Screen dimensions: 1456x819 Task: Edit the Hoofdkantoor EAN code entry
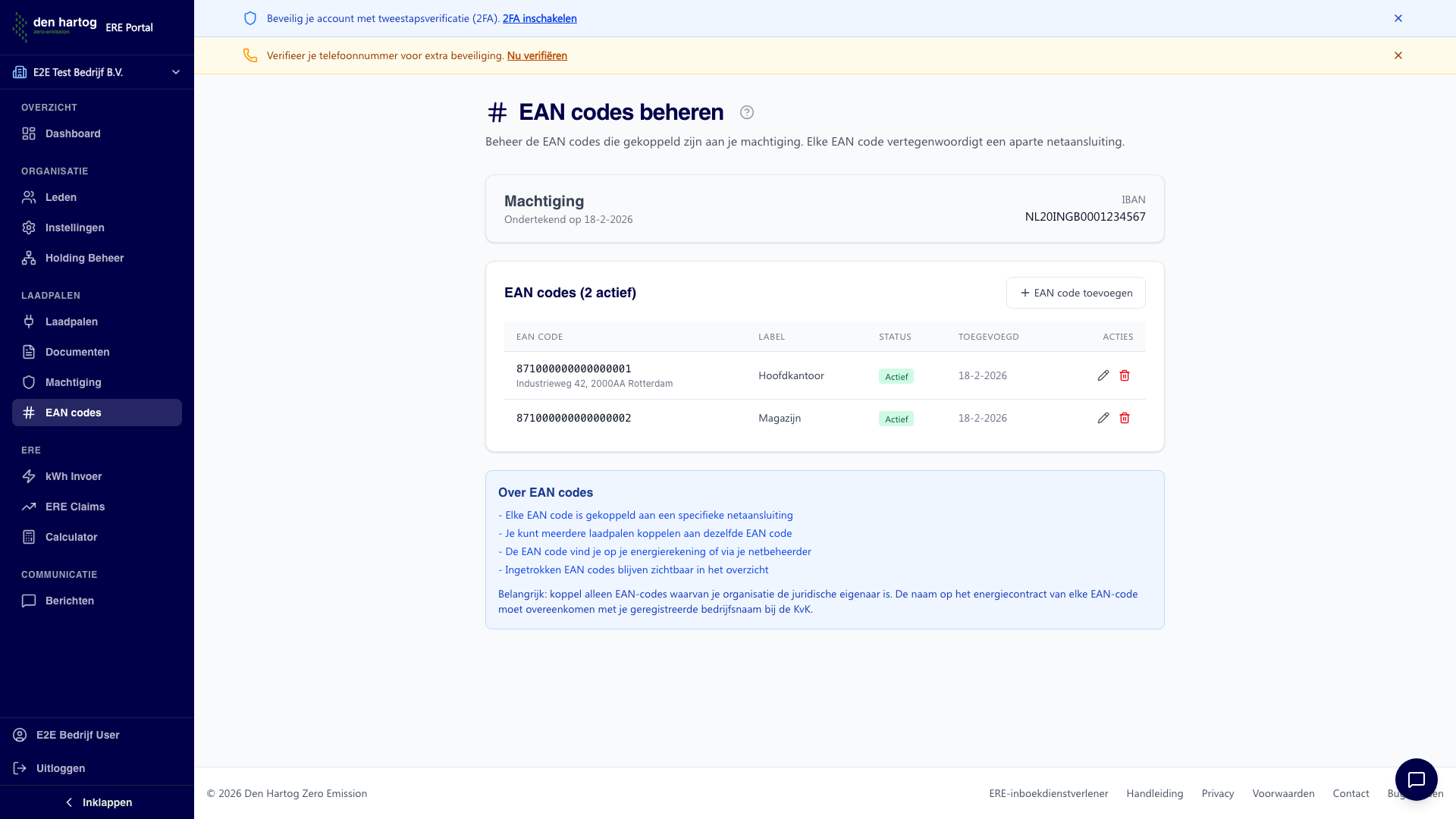coord(1103,375)
